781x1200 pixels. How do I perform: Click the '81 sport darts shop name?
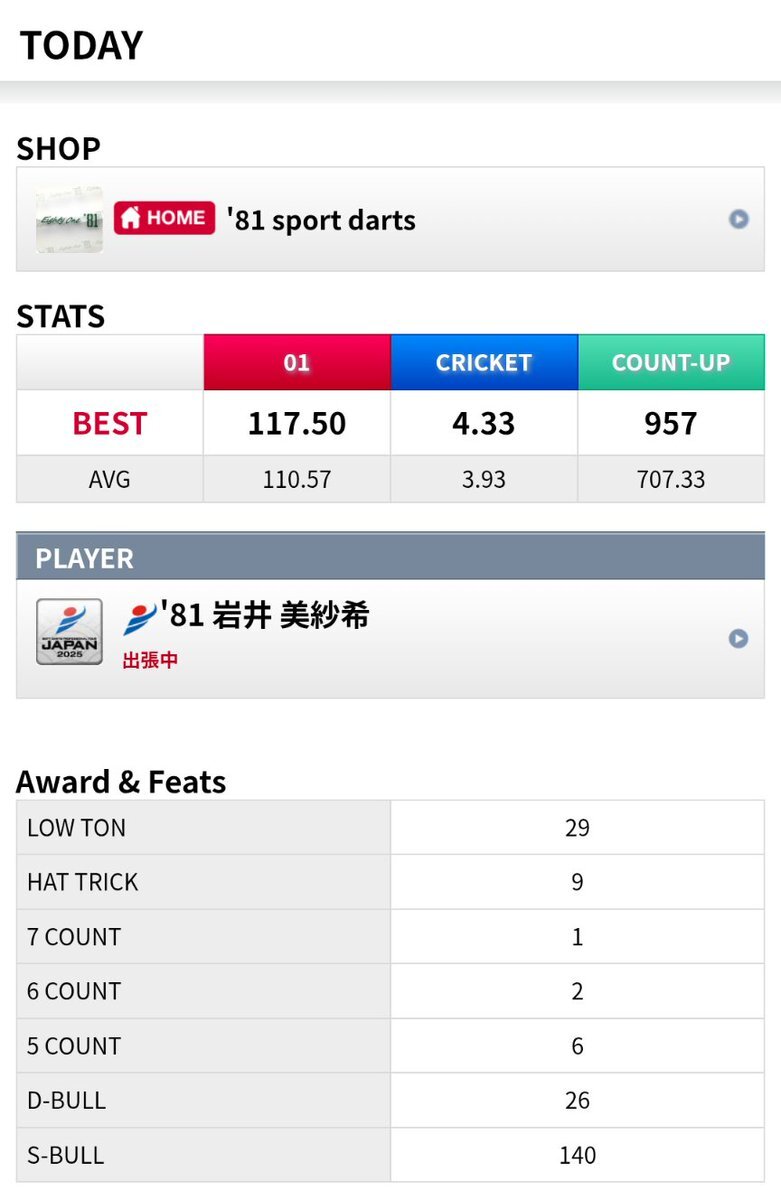321,220
